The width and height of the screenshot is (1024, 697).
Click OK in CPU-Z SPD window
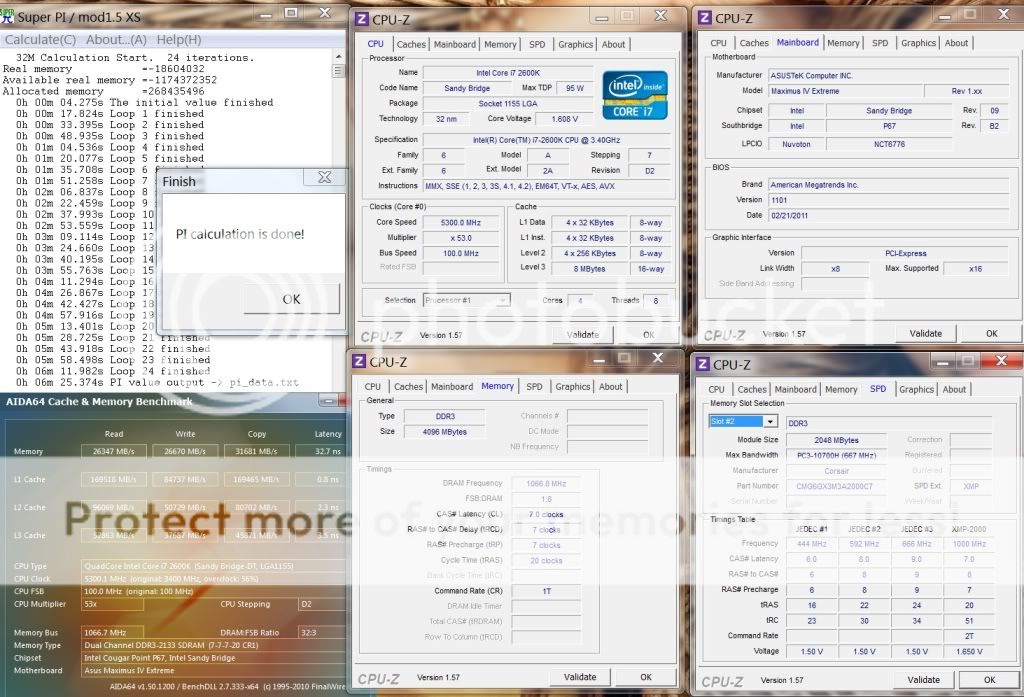[x=989, y=679]
